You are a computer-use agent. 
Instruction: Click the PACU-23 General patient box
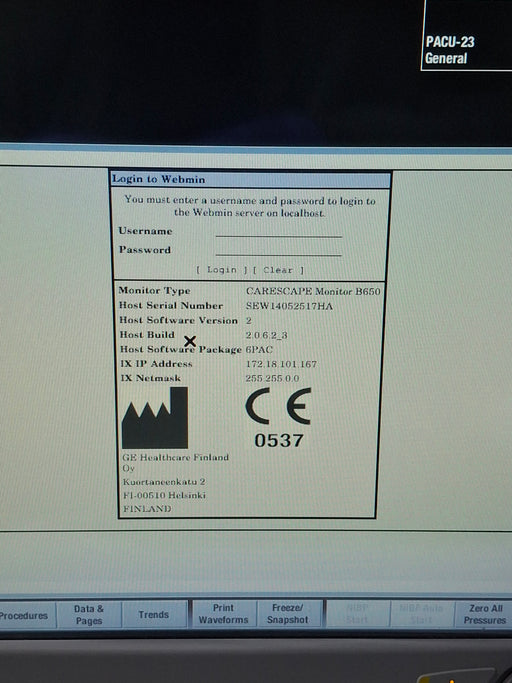pyautogui.click(x=467, y=36)
